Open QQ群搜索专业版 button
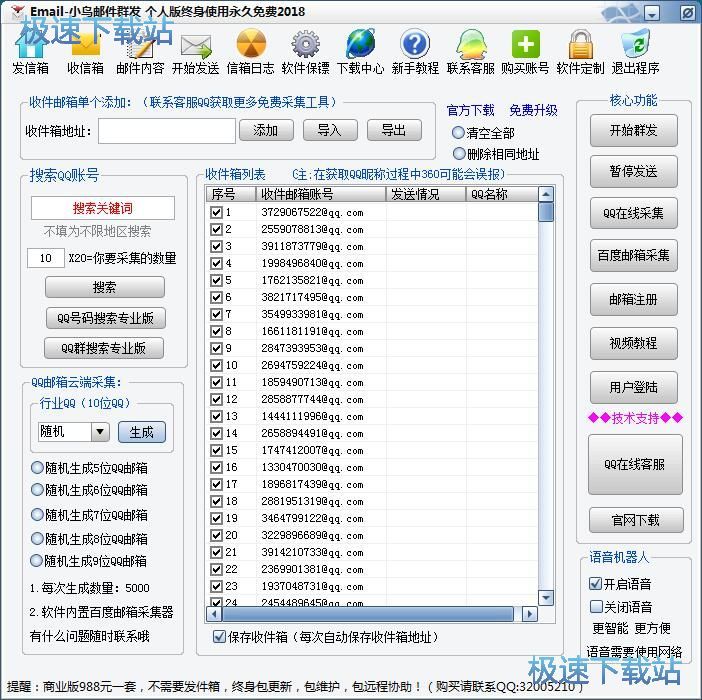This screenshot has height=700, width=702. click(104, 348)
